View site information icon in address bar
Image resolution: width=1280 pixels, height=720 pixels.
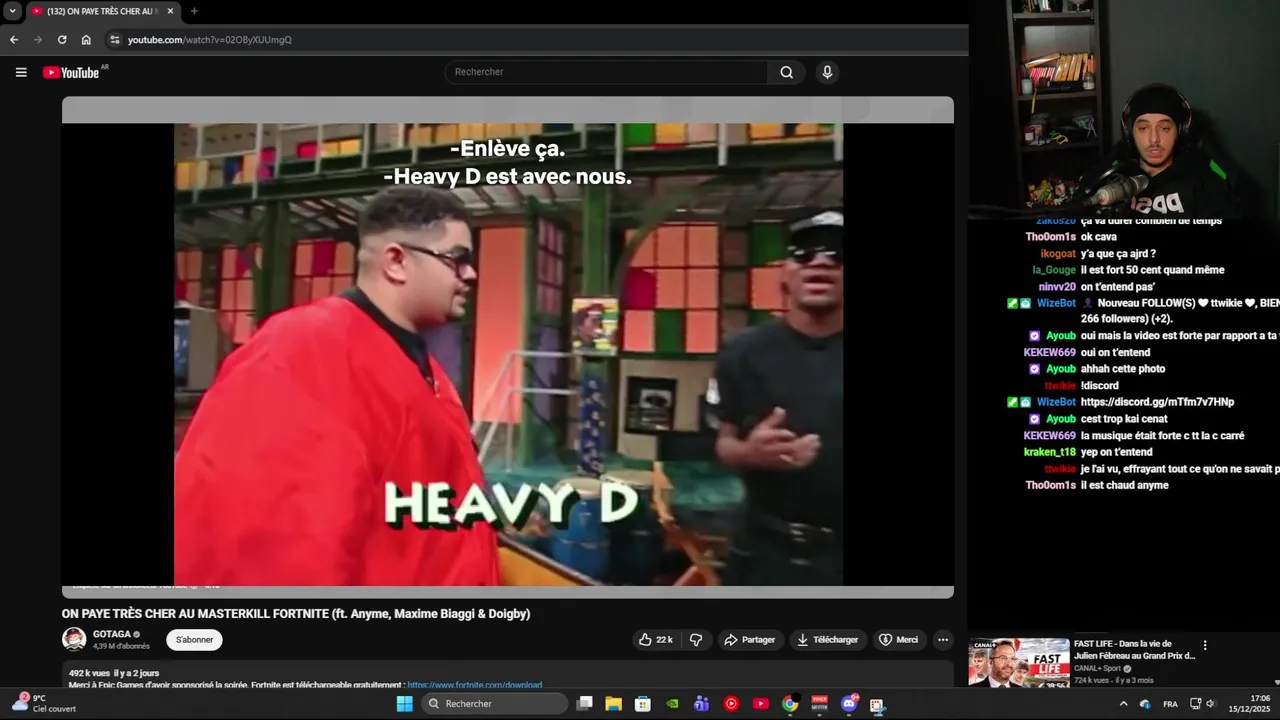point(115,40)
